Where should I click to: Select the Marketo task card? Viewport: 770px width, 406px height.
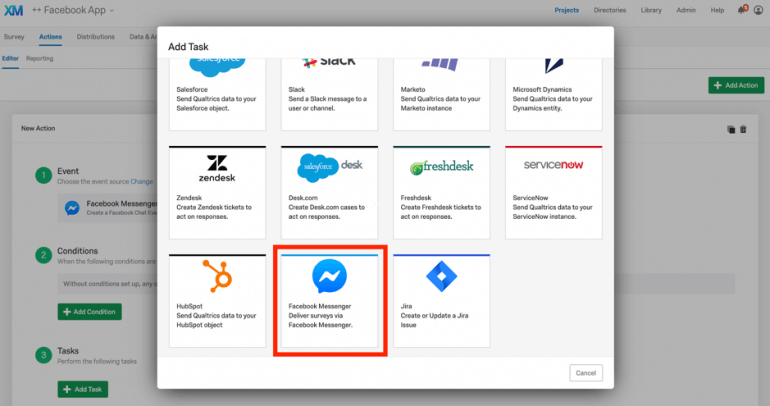(441, 94)
